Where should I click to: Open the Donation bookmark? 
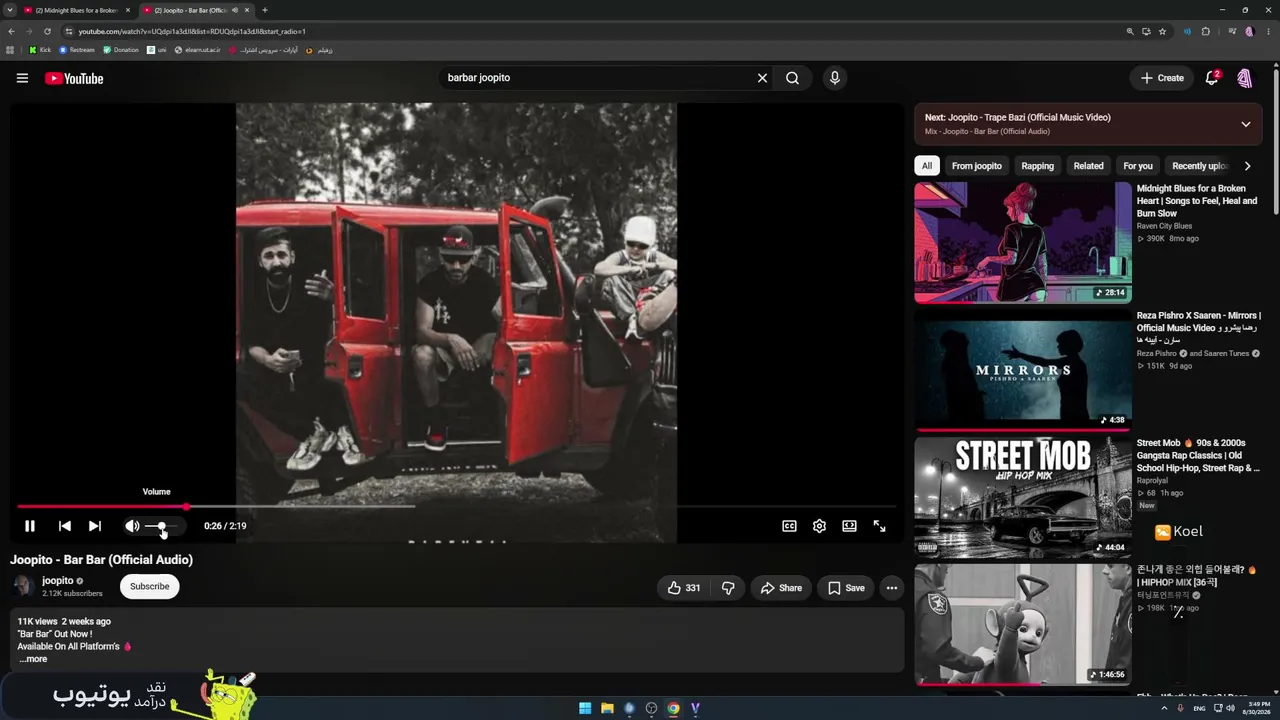click(121, 50)
